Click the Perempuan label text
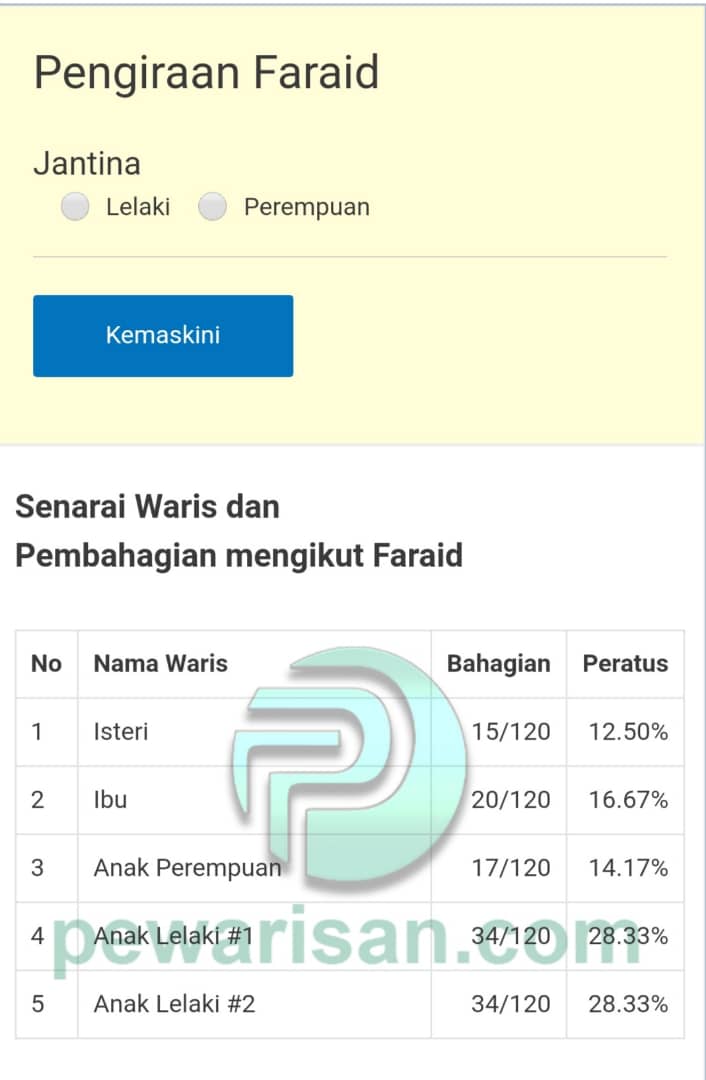This screenshot has width=706, height=1080. (x=307, y=207)
